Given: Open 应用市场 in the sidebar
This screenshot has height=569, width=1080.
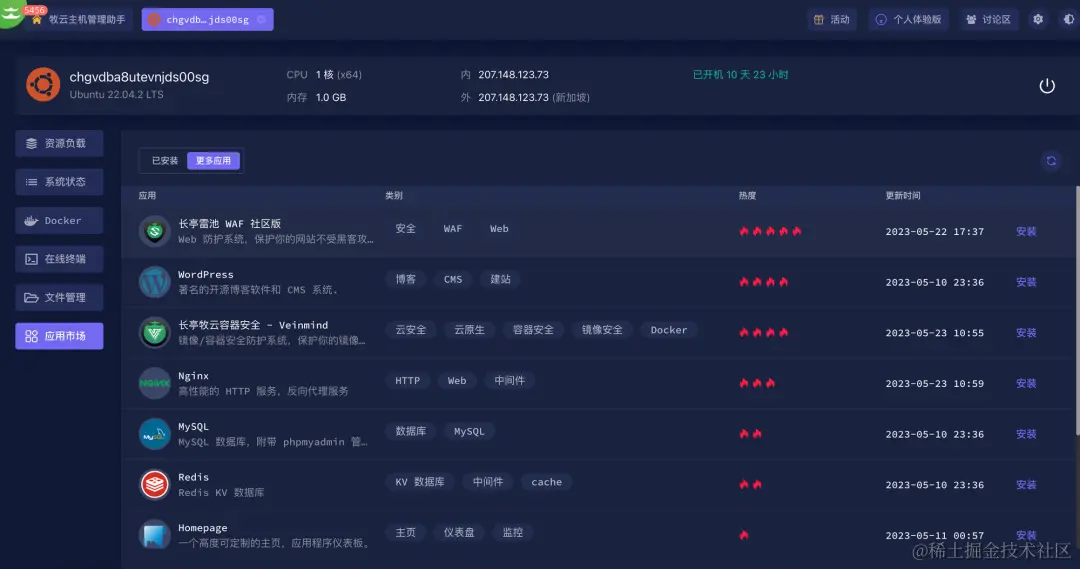Looking at the screenshot, I should click(59, 336).
